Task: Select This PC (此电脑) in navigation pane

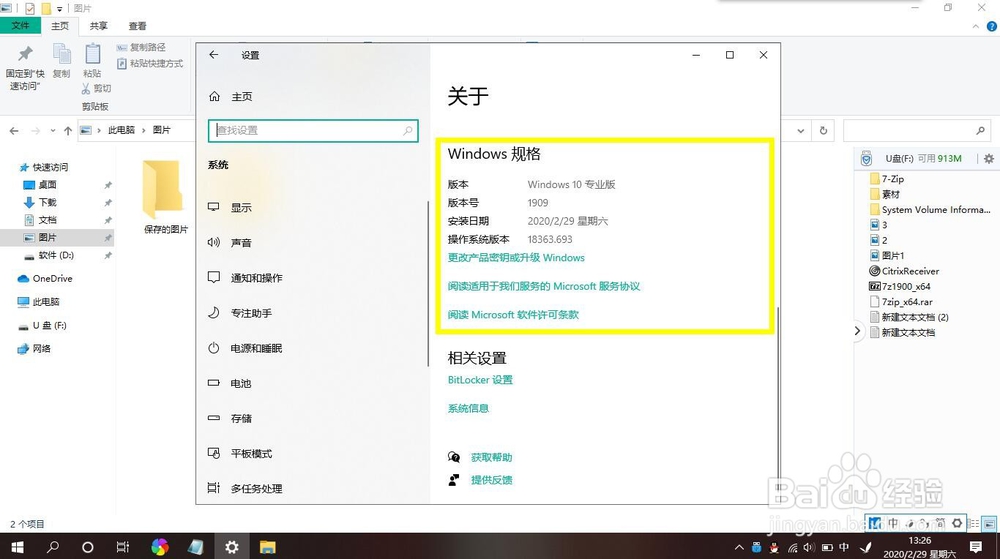Action: click(38, 301)
